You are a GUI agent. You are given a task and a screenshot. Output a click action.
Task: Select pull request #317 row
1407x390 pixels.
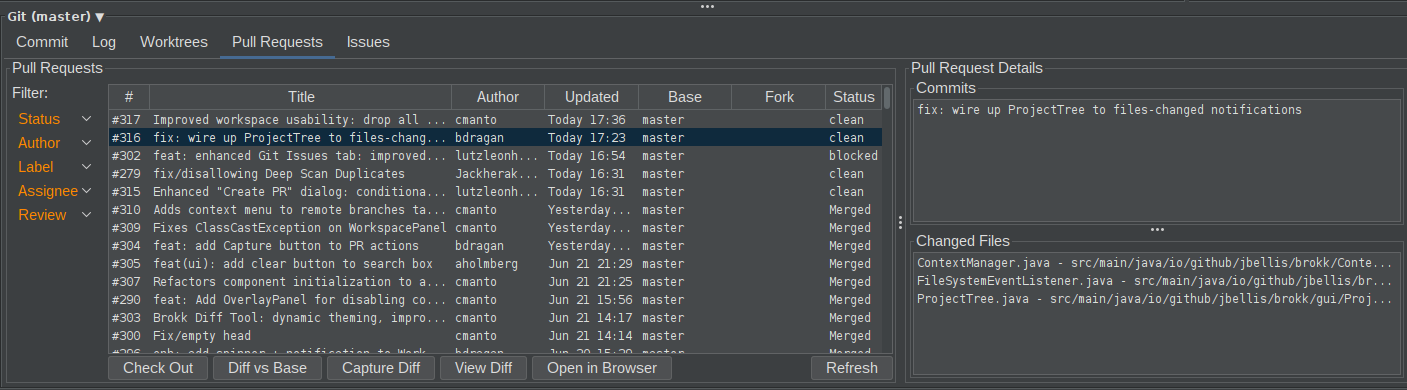click(x=495, y=120)
